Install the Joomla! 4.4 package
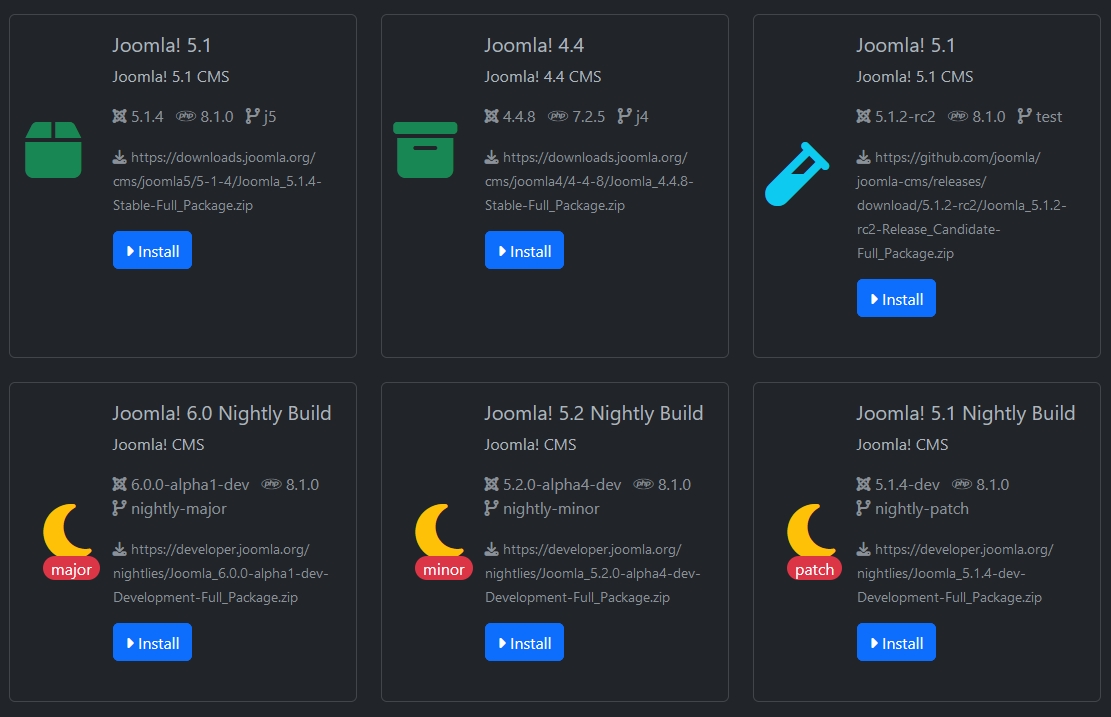The width and height of the screenshot is (1111, 717). tap(524, 251)
